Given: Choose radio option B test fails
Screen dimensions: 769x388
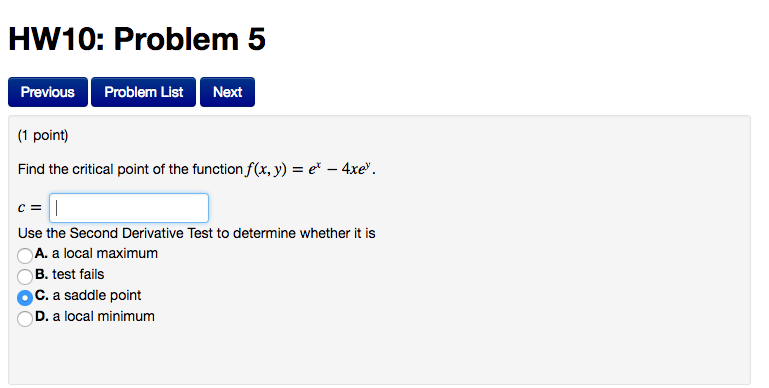Looking at the screenshot, I should pyautogui.click(x=25, y=277).
